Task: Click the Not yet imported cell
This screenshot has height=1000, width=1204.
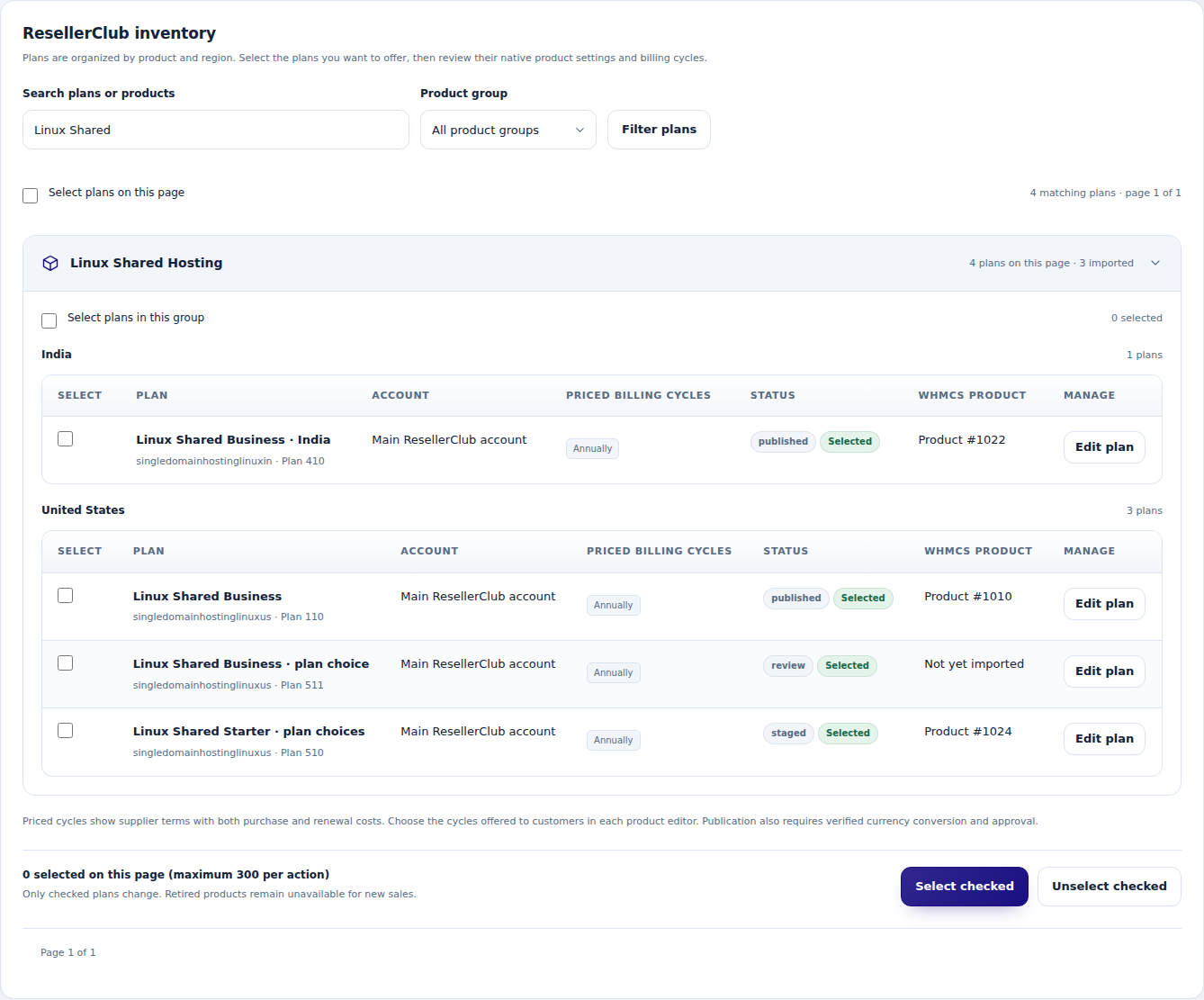Action: pyautogui.click(x=975, y=664)
